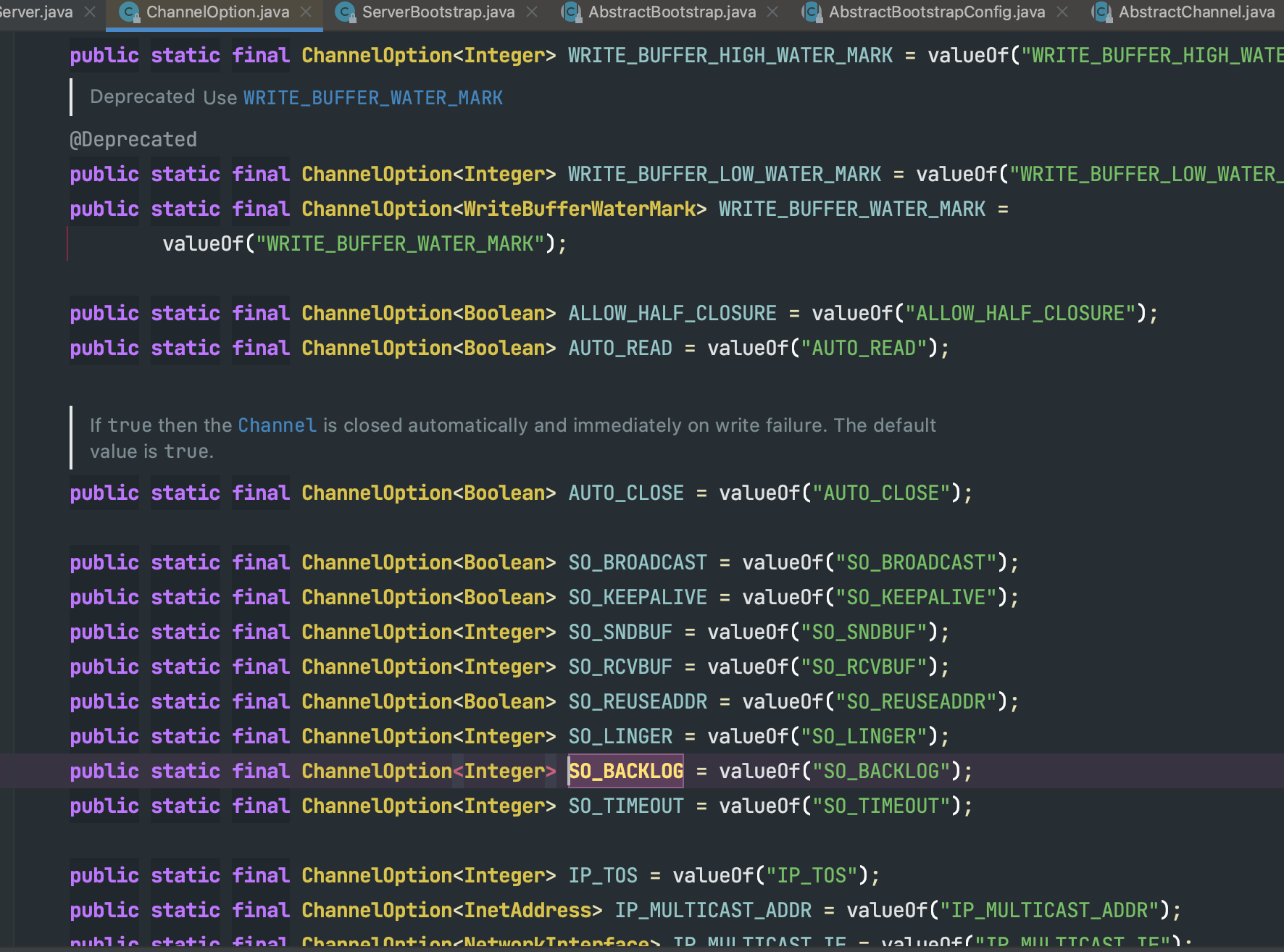Click the SO_LINGER constant name
The height and width of the screenshot is (952, 1284).
pyautogui.click(x=620, y=736)
